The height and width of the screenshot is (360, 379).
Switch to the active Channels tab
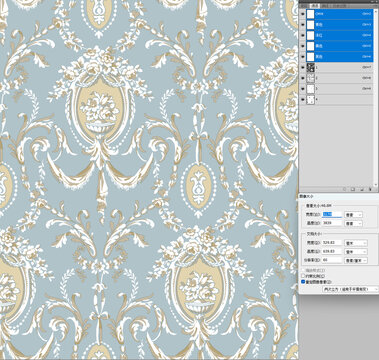coord(315,6)
